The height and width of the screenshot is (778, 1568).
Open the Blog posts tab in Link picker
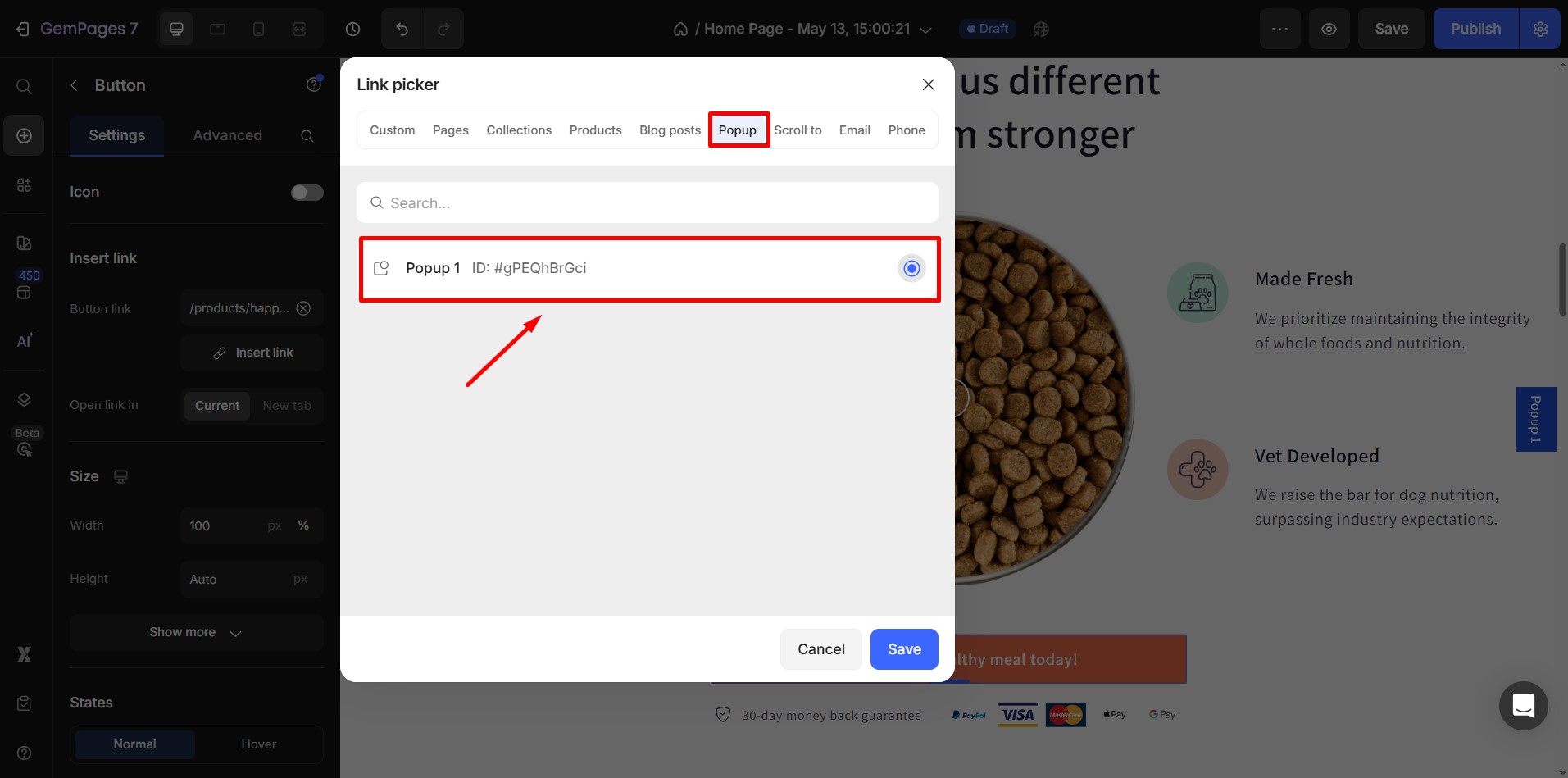pos(669,130)
